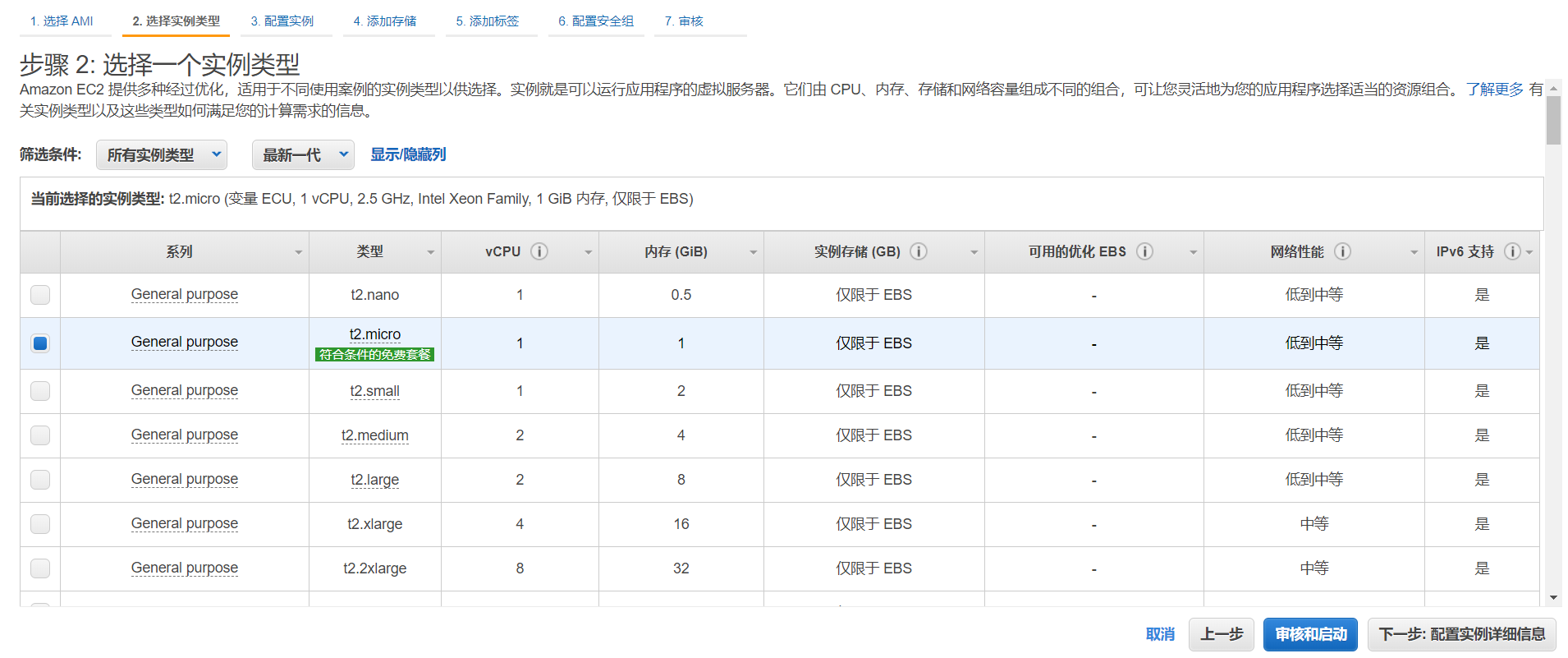Select the t2.xlarge instance checkbox

(x=40, y=524)
